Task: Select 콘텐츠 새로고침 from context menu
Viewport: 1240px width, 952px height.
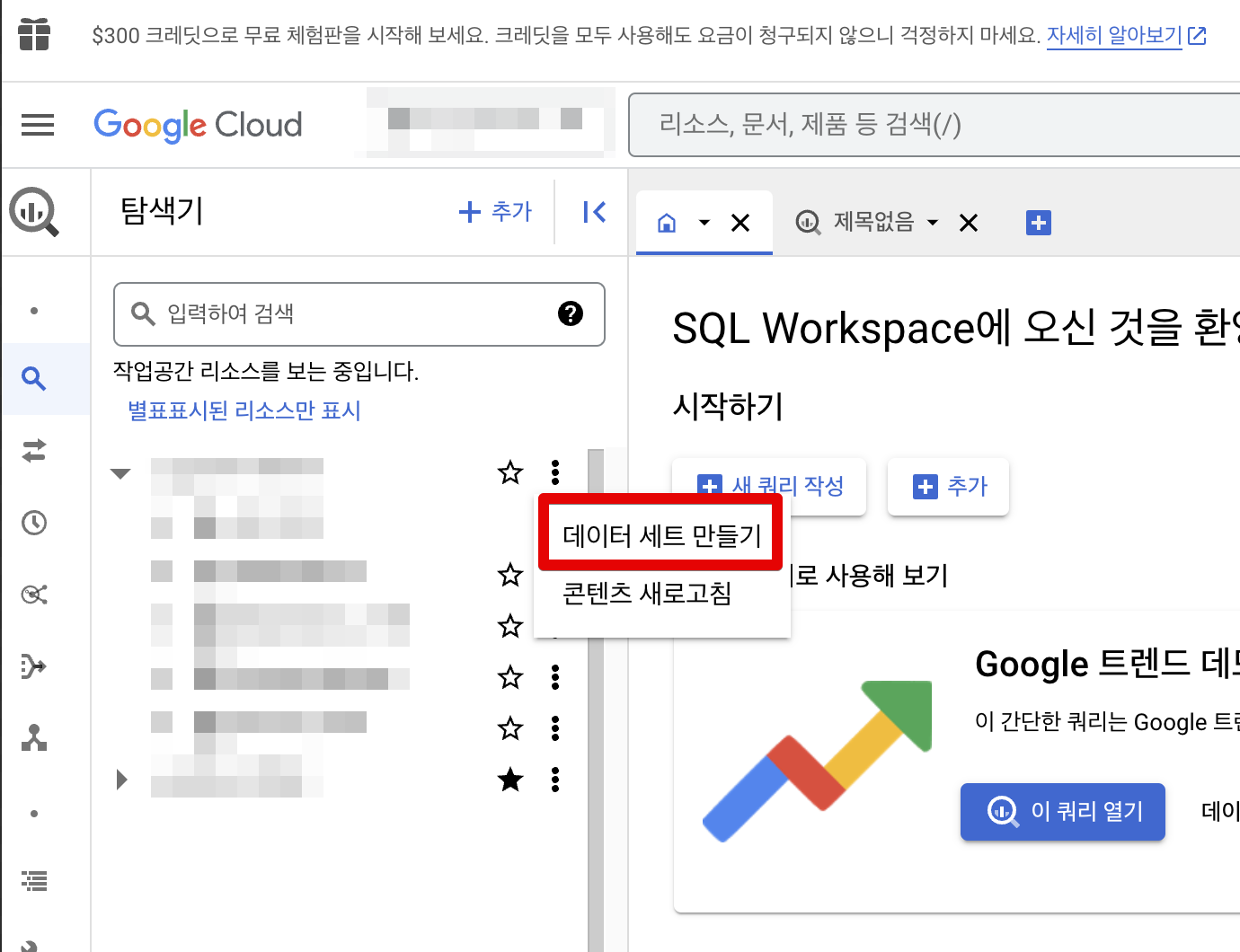Action: 661,594
